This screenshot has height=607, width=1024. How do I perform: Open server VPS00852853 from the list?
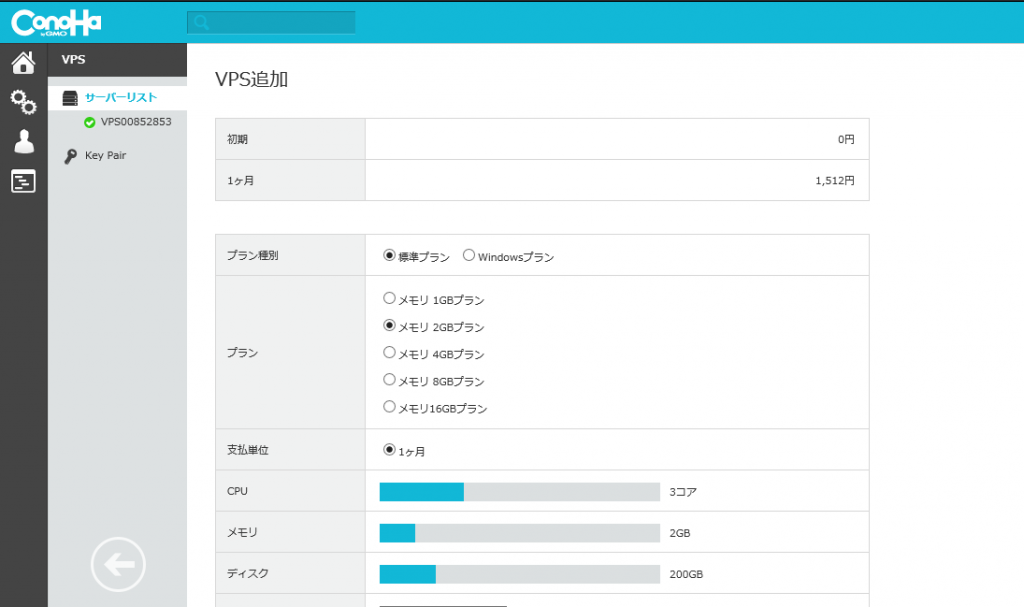click(x=136, y=122)
